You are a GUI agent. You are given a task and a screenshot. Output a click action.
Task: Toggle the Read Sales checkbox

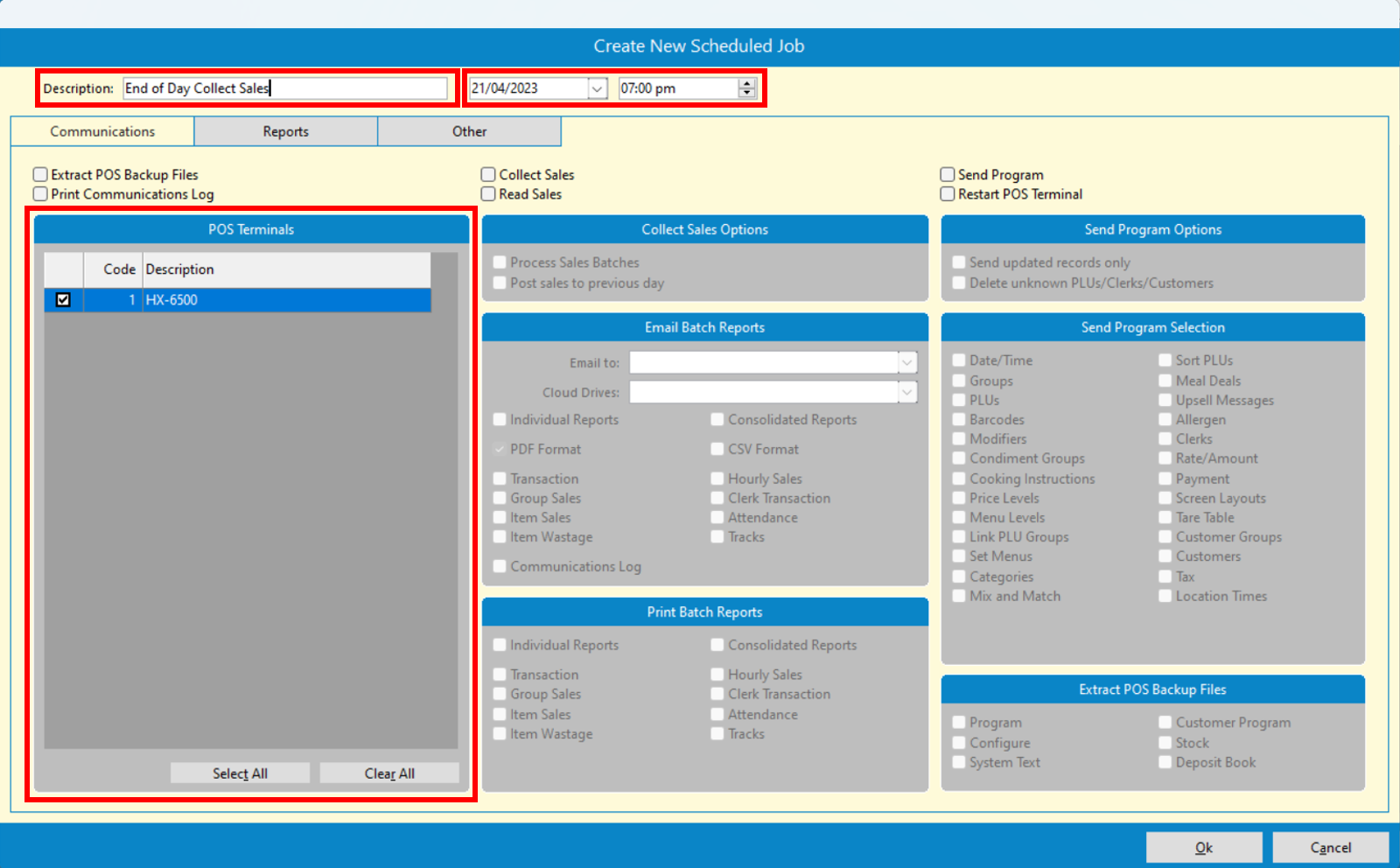(489, 194)
